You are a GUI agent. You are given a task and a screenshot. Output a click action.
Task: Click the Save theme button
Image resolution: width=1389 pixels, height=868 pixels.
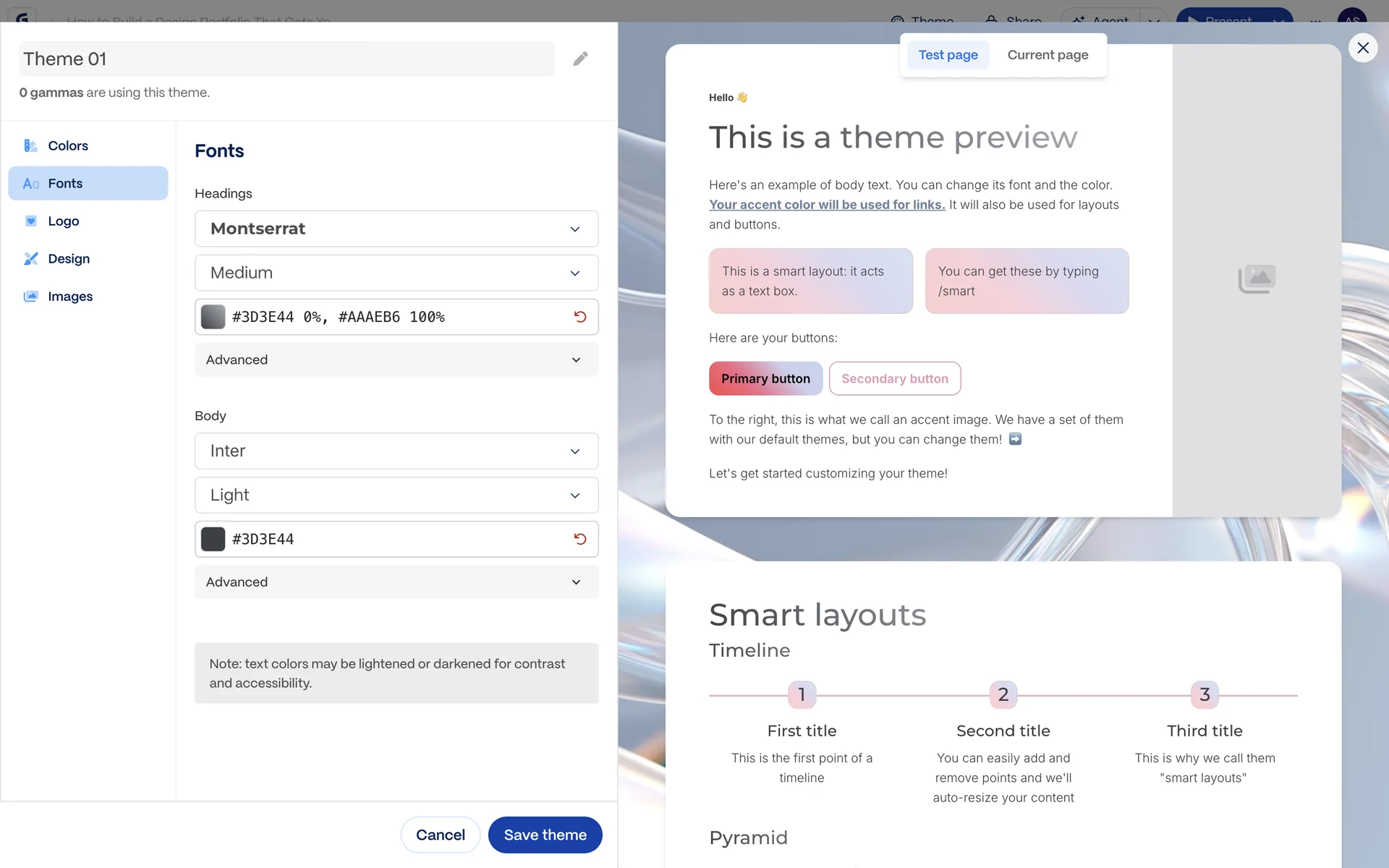pos(545,835)
